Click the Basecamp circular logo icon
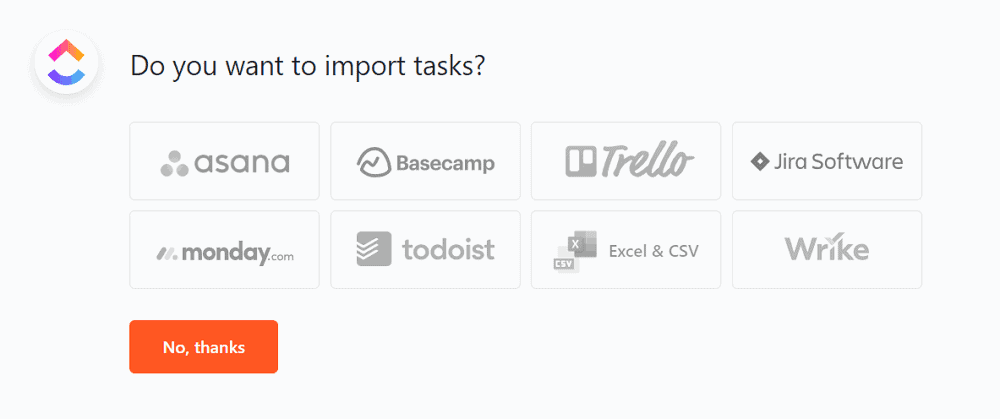 tap(374, 161)
